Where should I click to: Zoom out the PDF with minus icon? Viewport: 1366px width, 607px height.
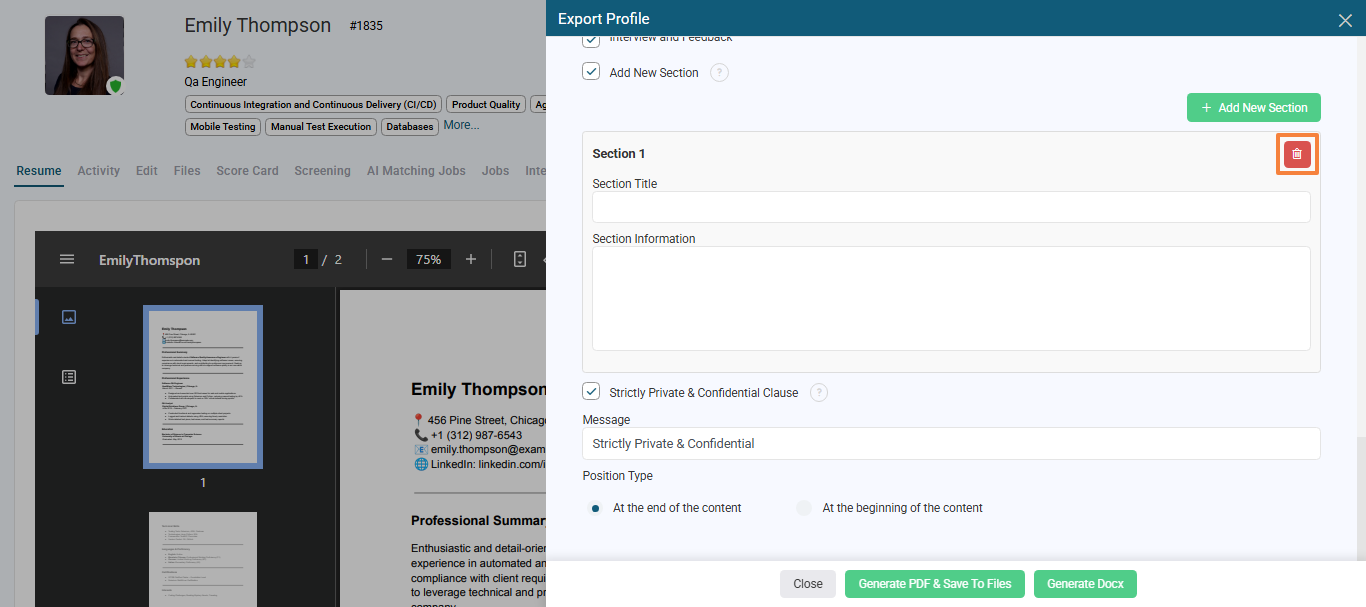[x=387, y=259]
